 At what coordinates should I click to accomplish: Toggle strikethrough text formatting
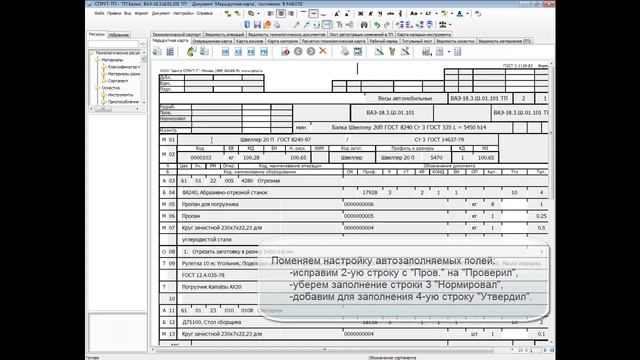pyautogui.click(x=390, y=13)
